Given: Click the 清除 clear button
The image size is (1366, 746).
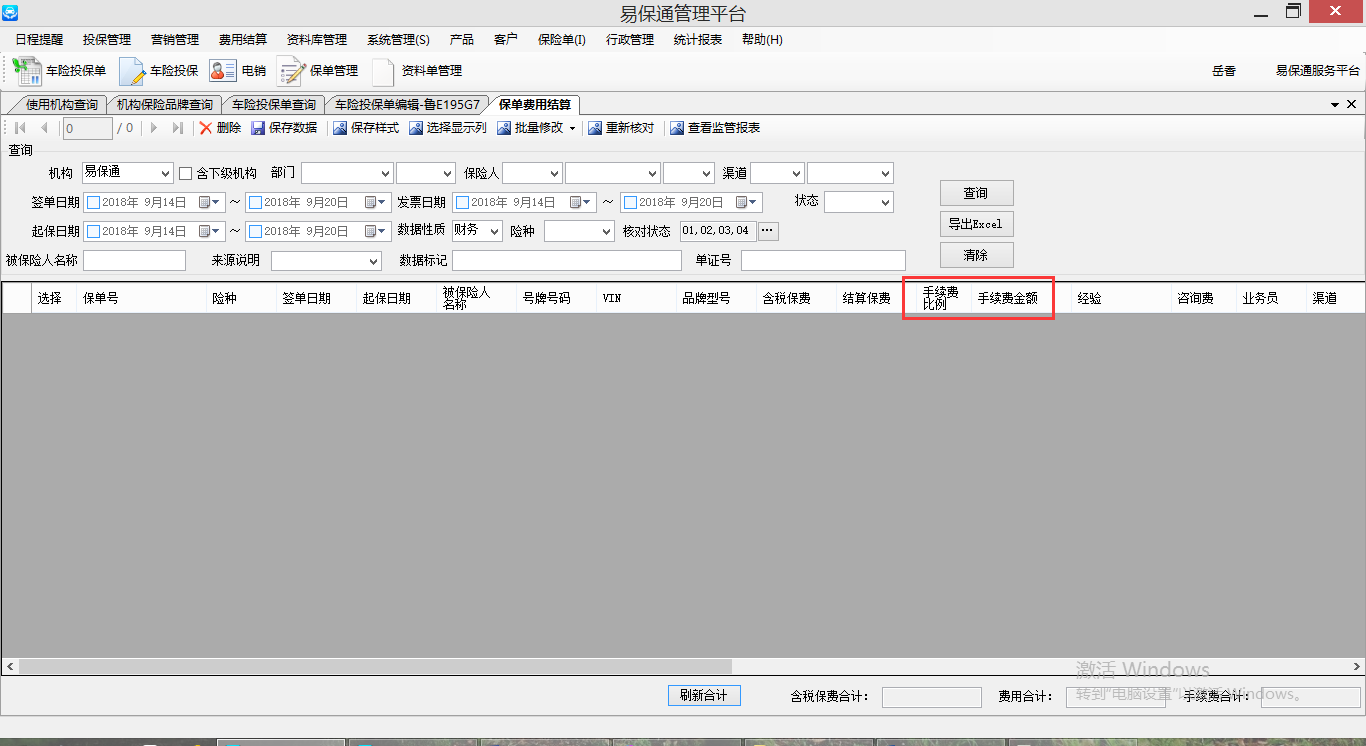Looking at the screenshot, I should (976, 255).
